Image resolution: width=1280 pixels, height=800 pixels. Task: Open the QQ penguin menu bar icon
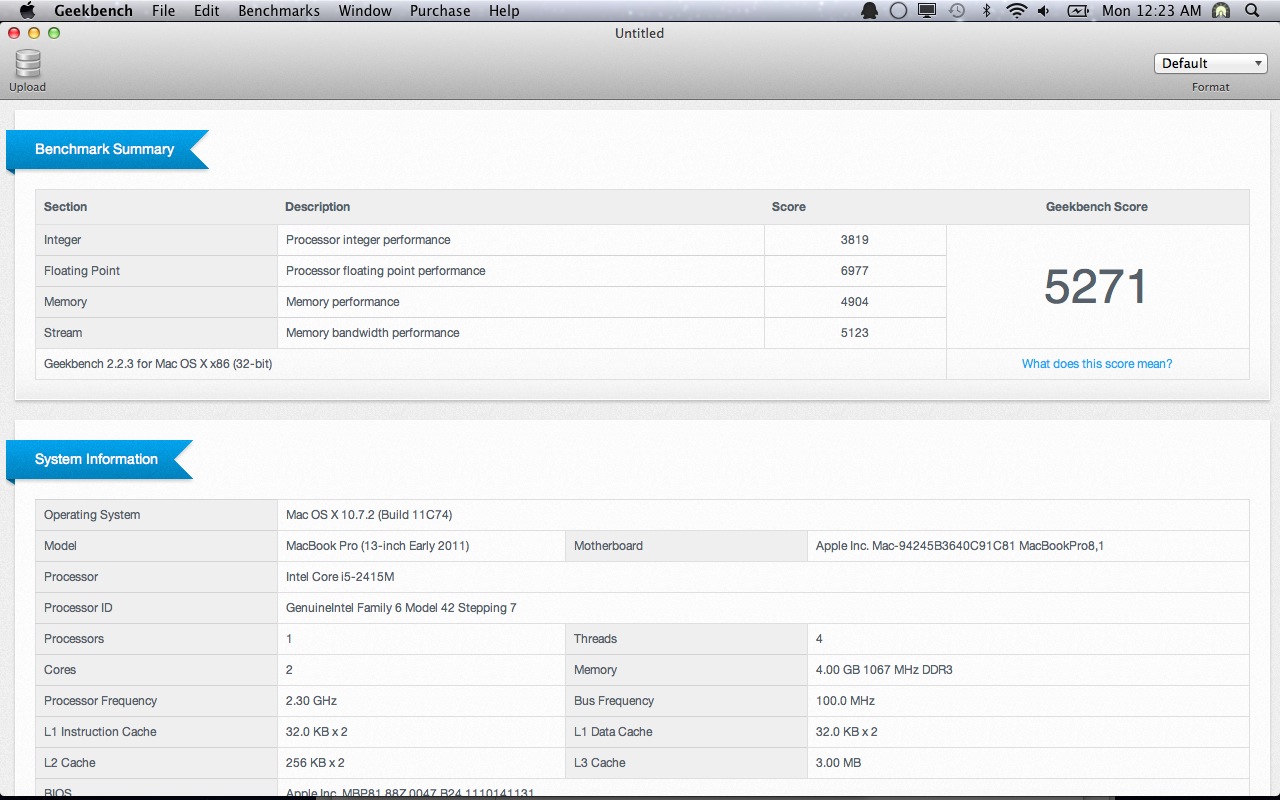coord(870,11)
